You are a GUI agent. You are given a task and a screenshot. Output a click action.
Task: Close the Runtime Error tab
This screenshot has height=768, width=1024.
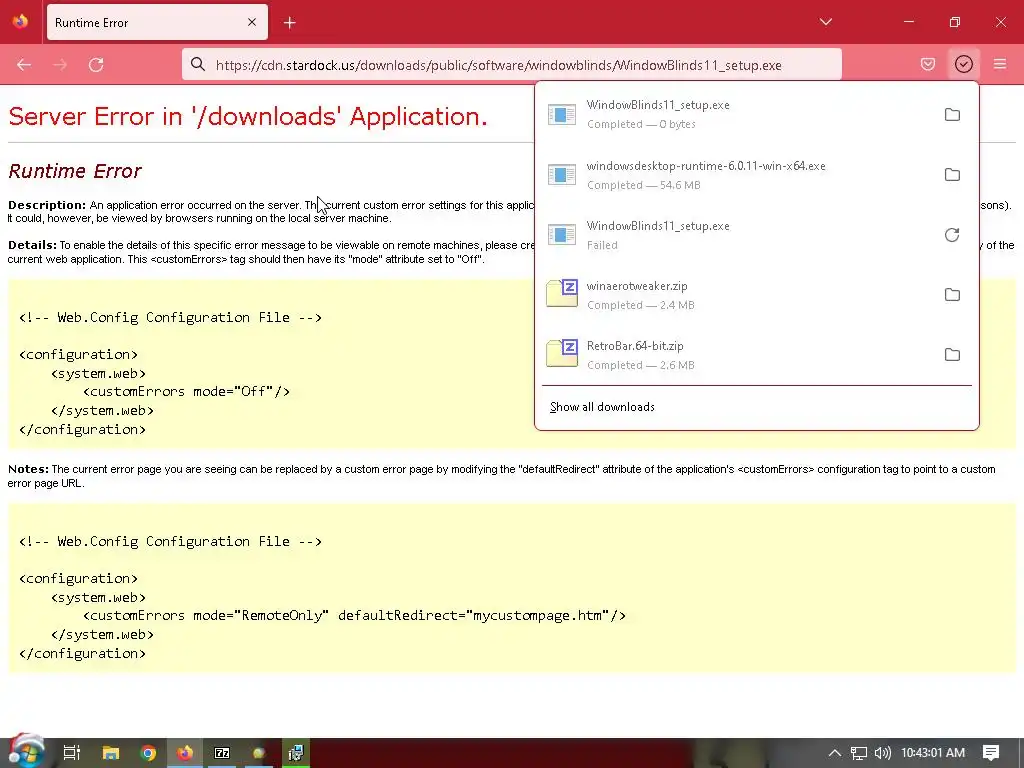[x=251, y=22]
